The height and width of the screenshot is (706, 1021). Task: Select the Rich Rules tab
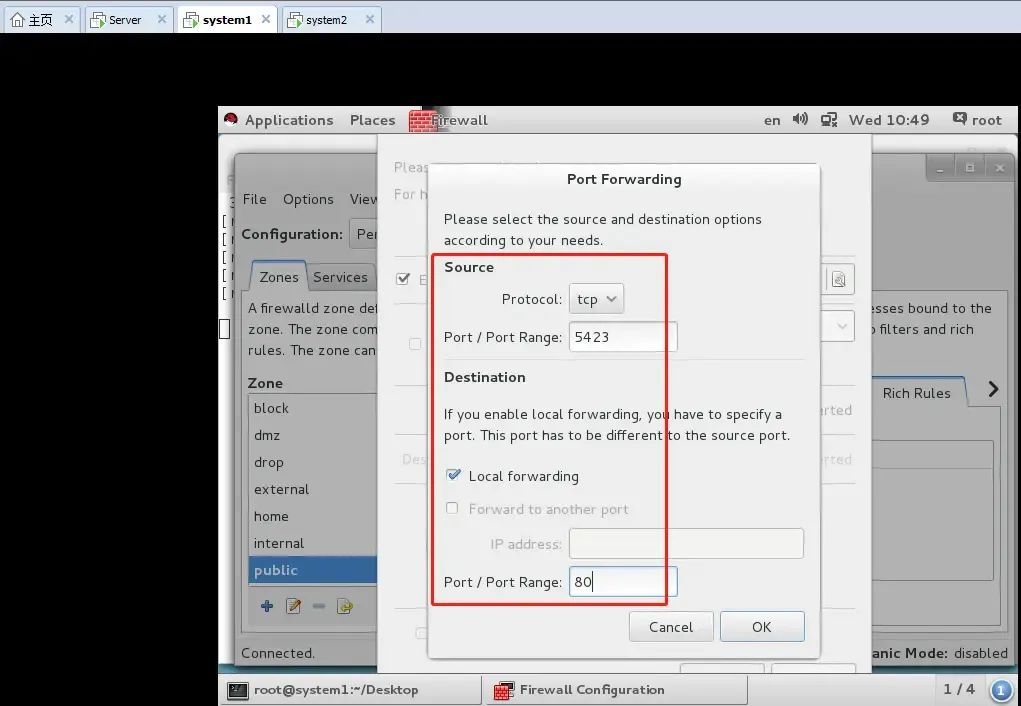(916, 393)
